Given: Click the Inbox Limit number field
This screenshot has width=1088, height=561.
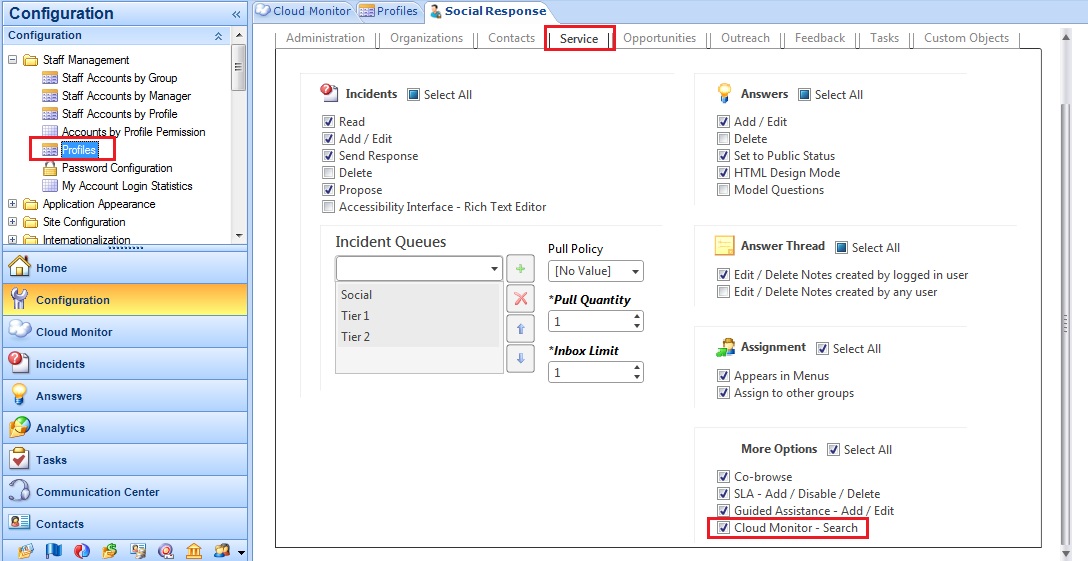Looking at the screenshot, I should tap(590, 372).
